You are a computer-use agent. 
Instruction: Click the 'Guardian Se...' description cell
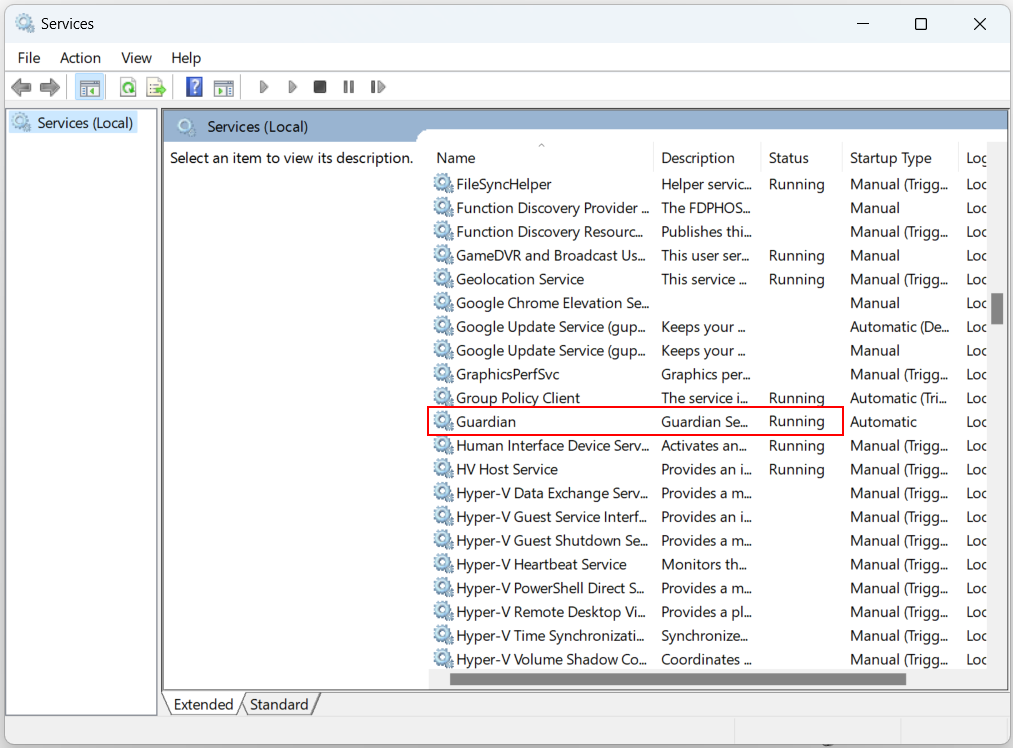[x=704, y=422]
